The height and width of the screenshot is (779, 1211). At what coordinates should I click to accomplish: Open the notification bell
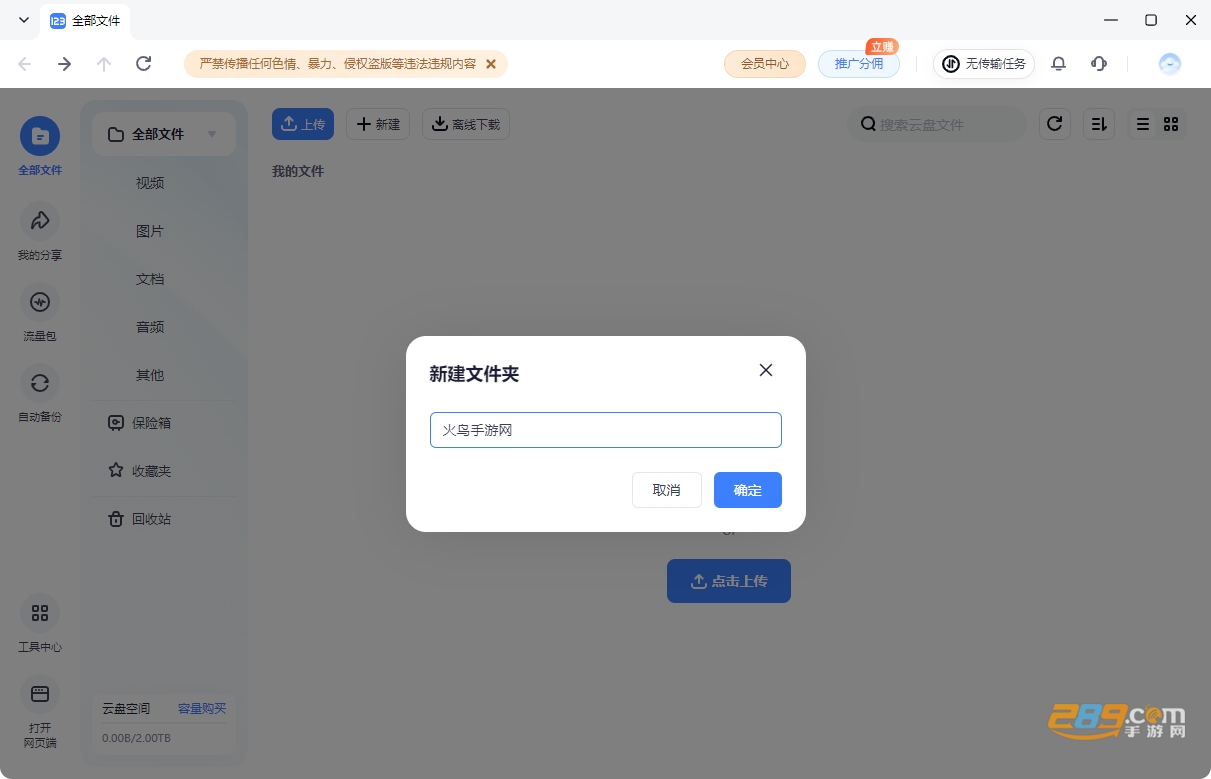[x=1059, y=64]
